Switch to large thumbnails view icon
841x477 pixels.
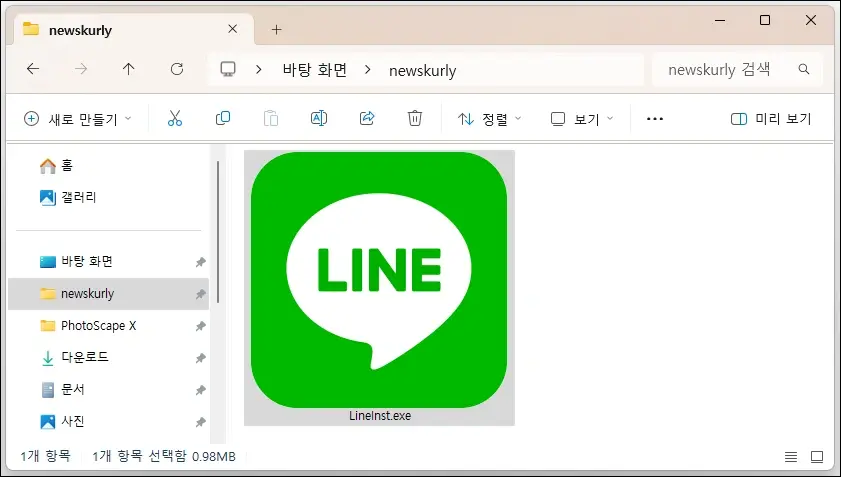(x=817, y=457)
